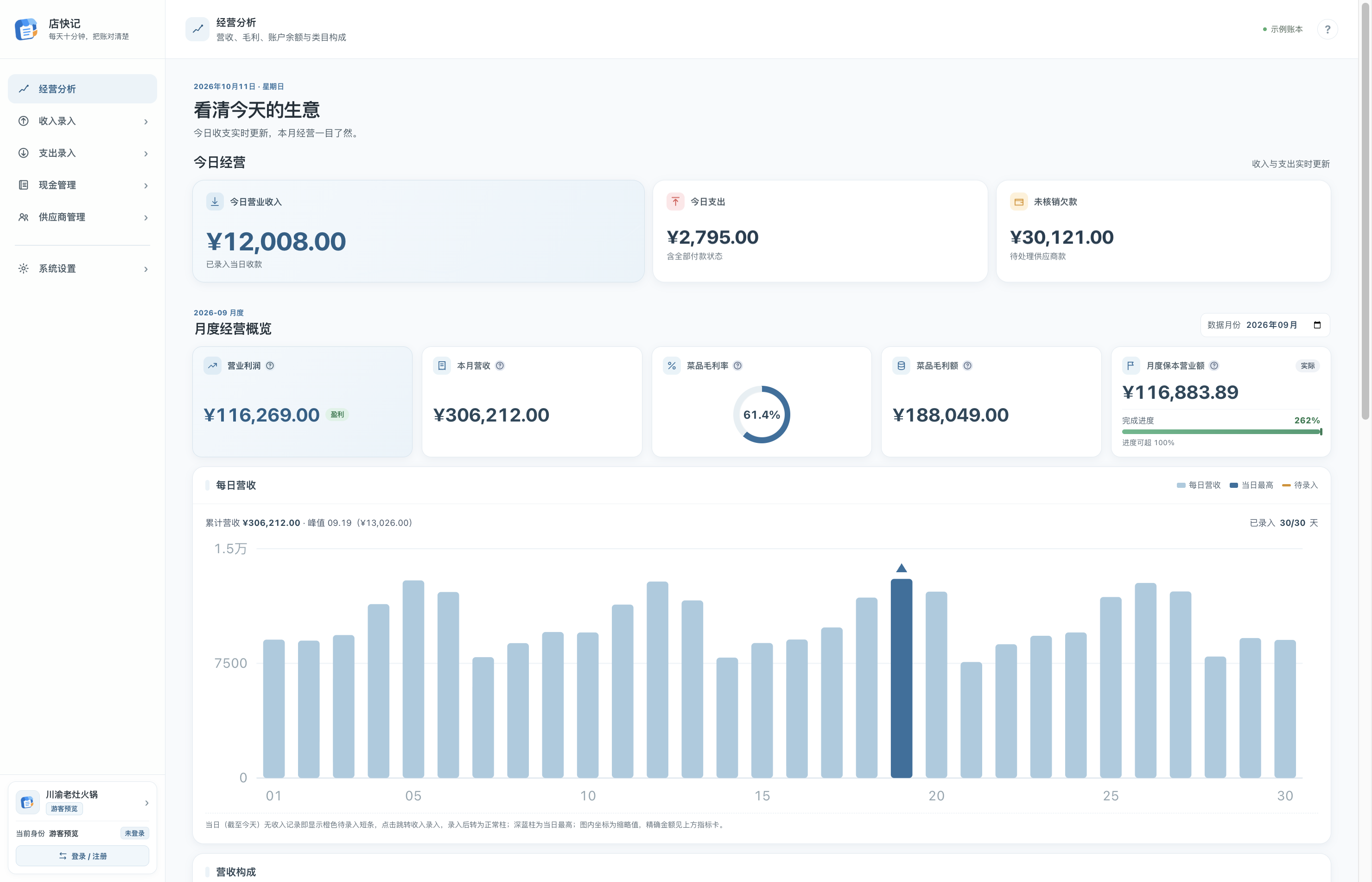Click the 今日支出 upload arrow icon
The image size is (1372, 882).
tap(675, 202)
